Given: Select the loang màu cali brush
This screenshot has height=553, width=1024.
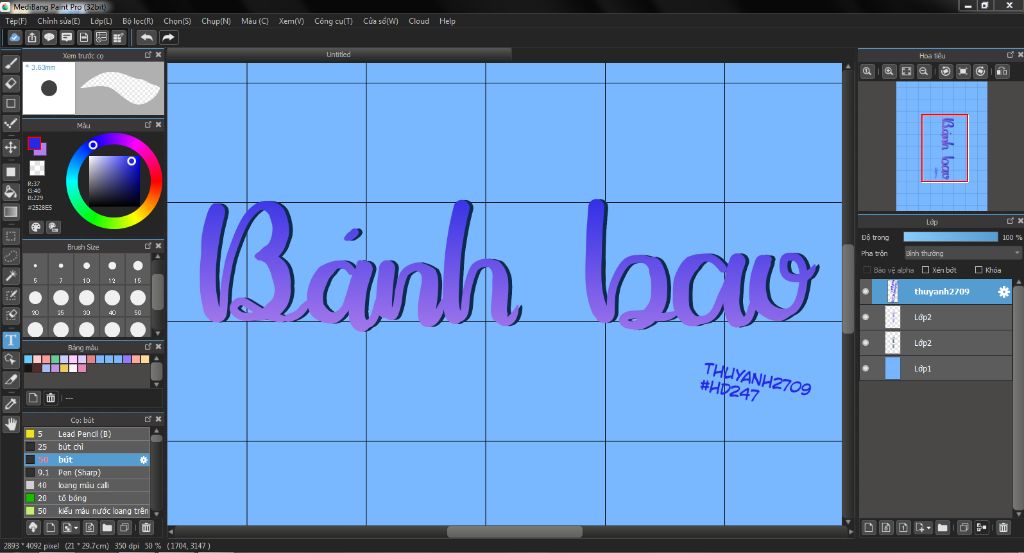Looking at the screenshot, I should click(88, 485).
